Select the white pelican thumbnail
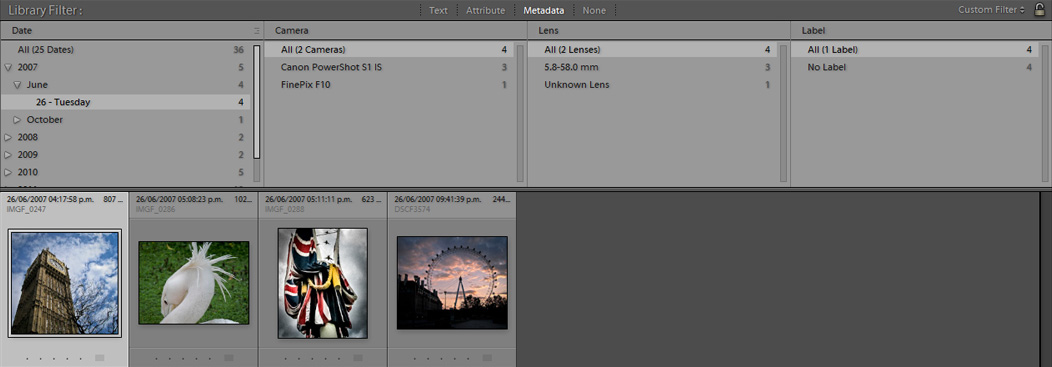This screenshot has width=1052, height=367. click(x=194, y=282)
